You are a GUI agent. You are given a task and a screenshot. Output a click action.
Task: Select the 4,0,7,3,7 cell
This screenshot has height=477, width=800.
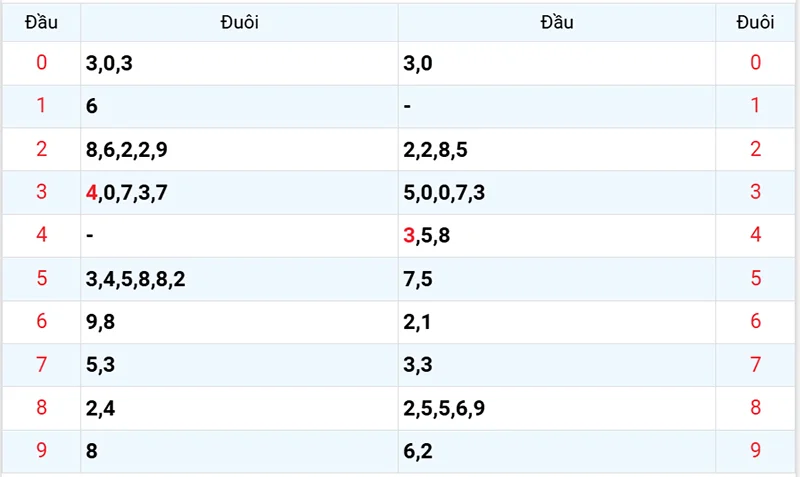click(126, 193)
